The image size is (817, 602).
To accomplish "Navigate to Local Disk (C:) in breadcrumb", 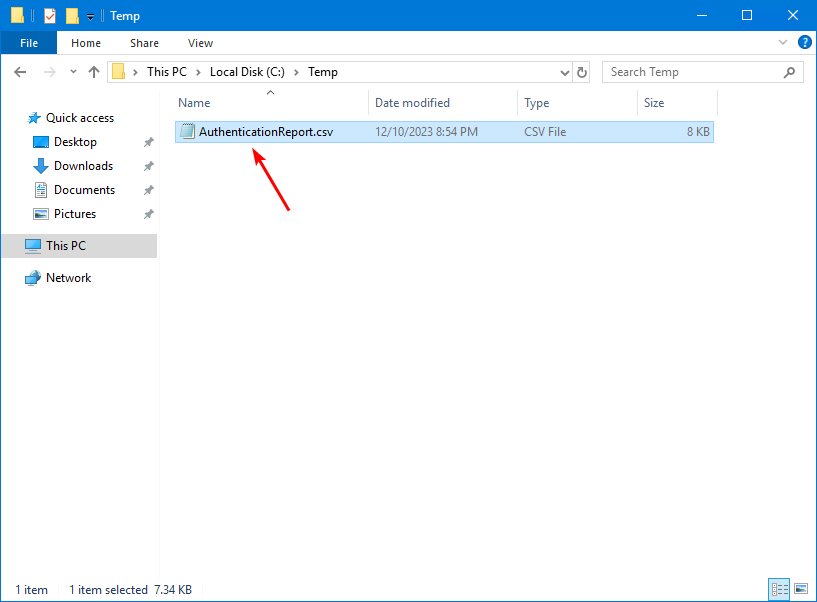I will (246, 72).
